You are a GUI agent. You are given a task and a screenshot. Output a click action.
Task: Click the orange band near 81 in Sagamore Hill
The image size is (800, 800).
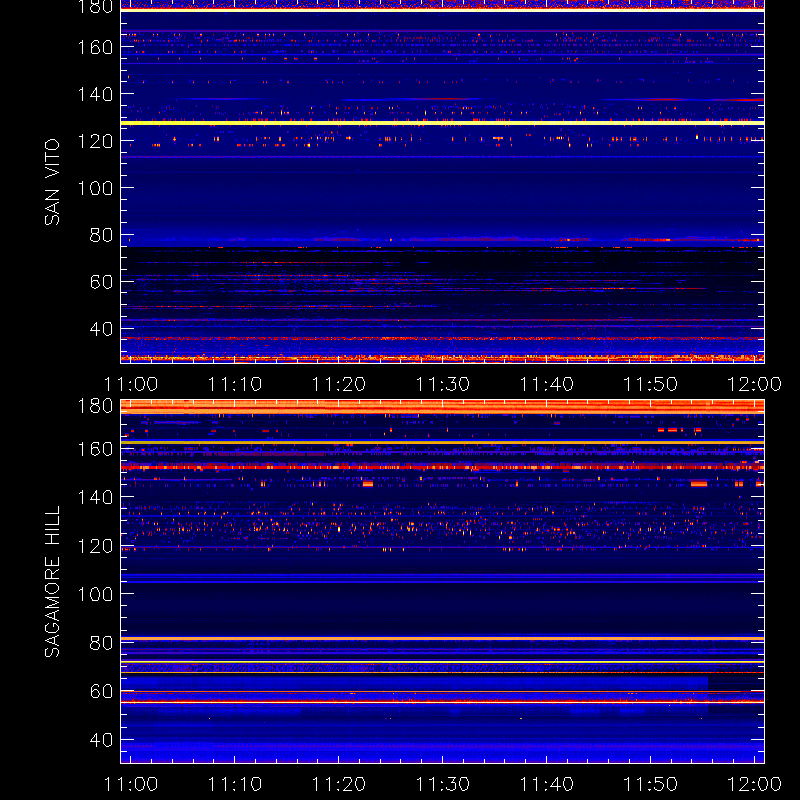442,638
